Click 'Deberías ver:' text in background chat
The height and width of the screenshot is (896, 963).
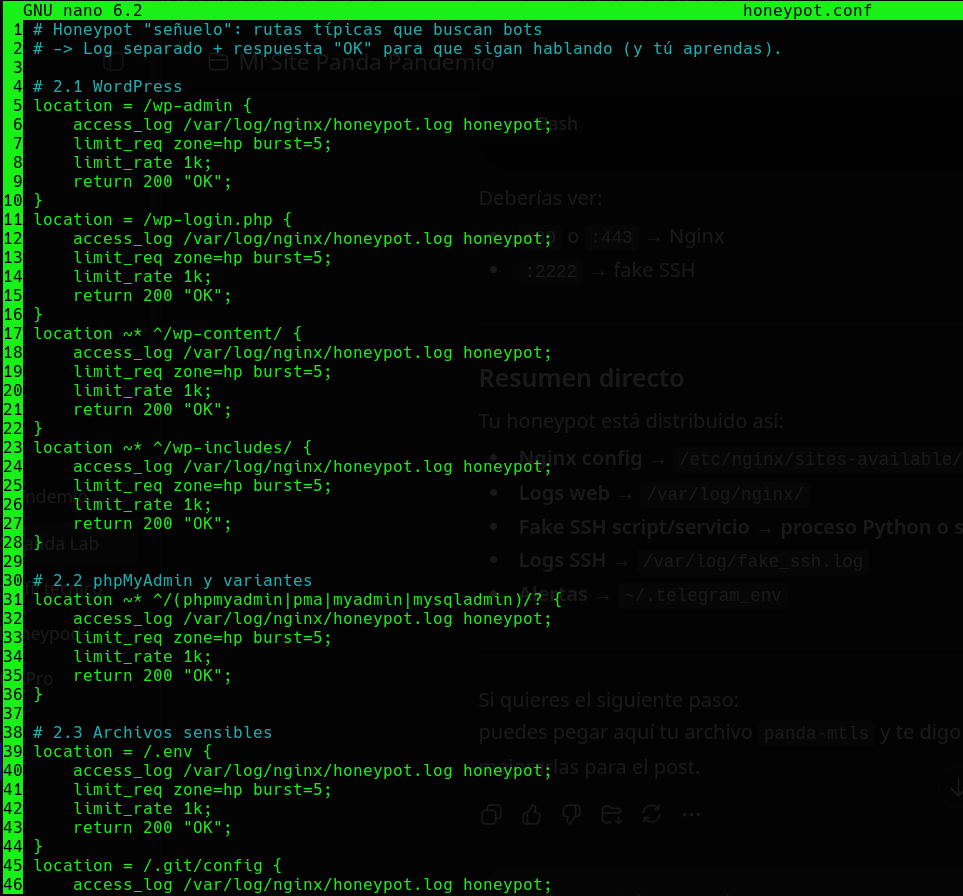tap(540, 198)
